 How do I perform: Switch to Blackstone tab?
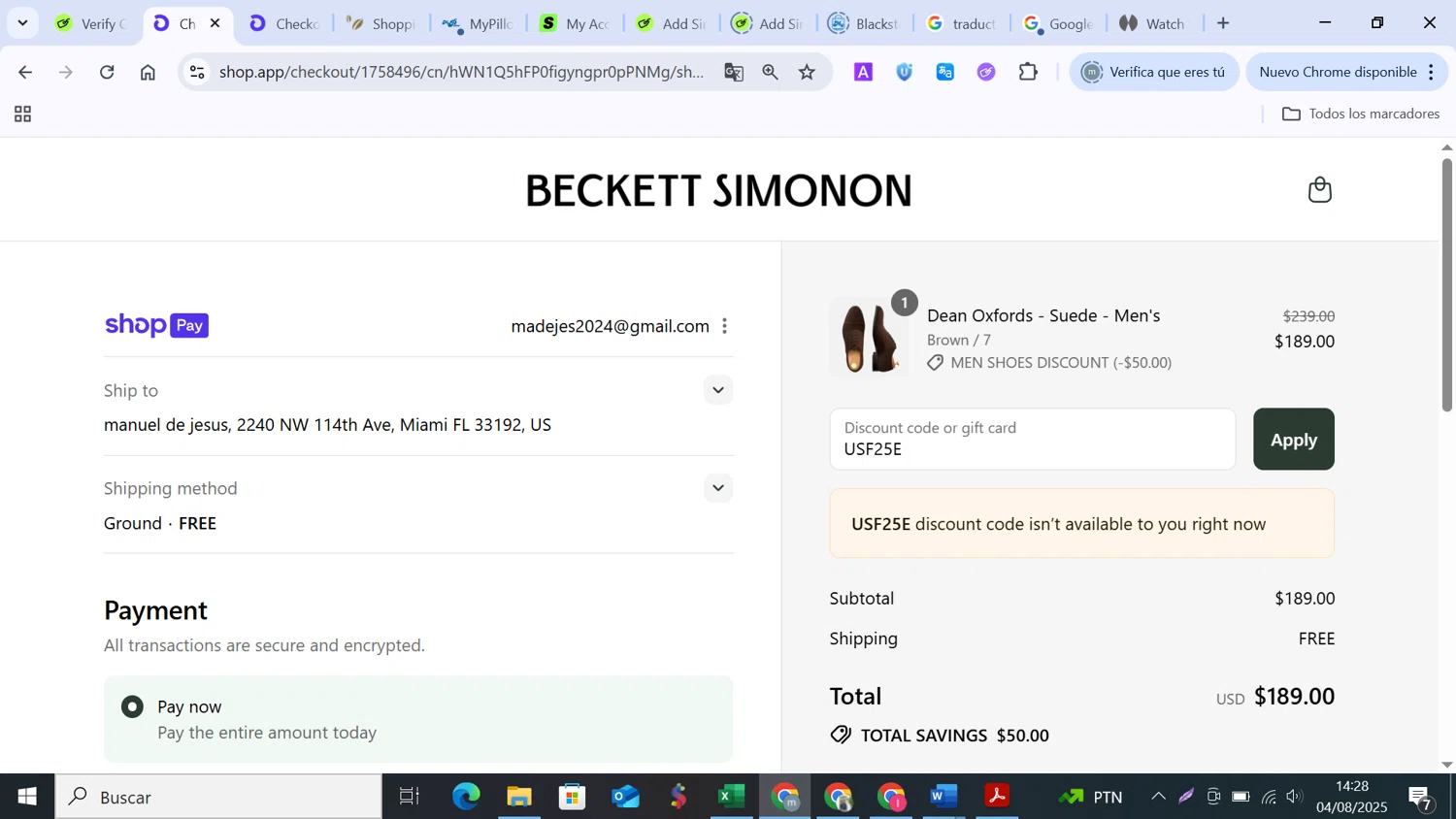(864, 23)
